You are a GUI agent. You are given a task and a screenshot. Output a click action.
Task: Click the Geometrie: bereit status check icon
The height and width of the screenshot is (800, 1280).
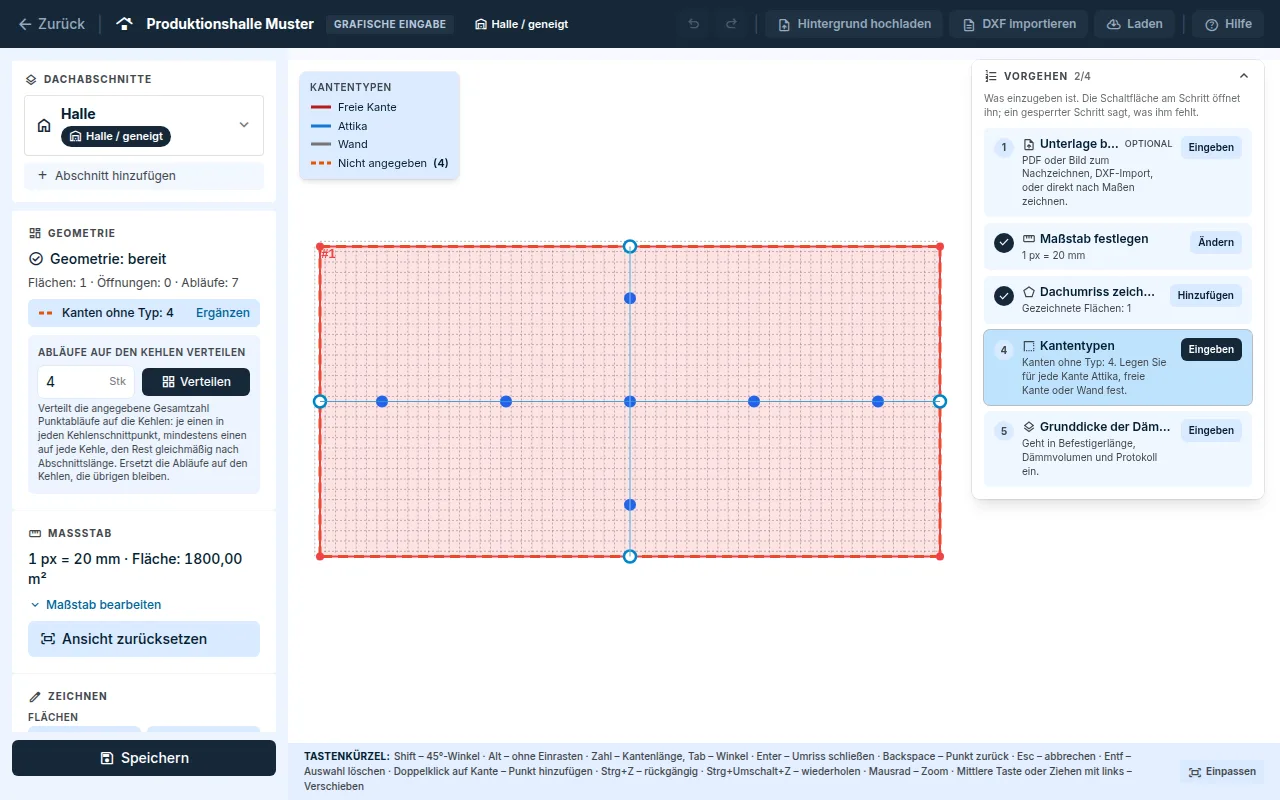tap(36, 259)
